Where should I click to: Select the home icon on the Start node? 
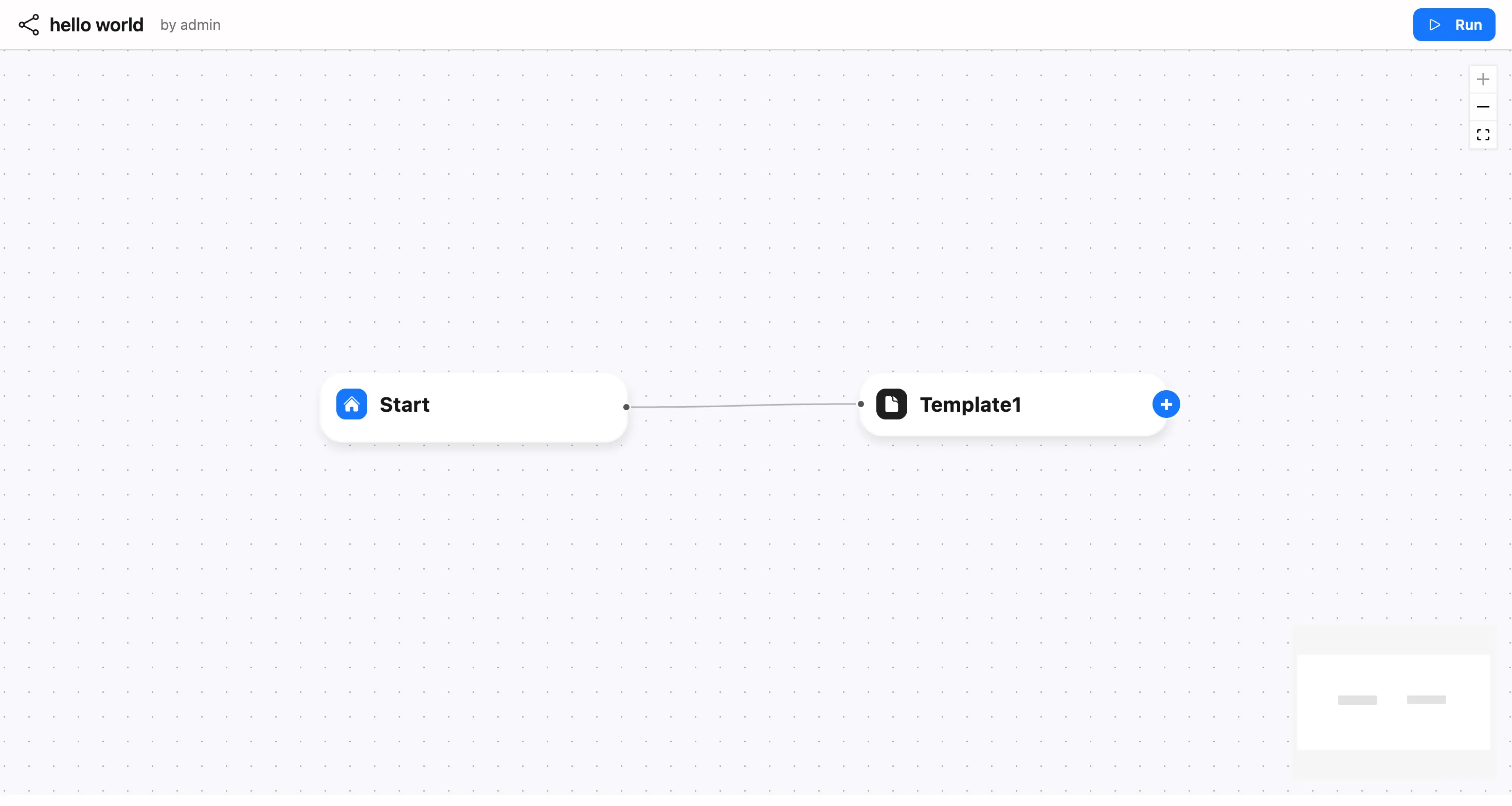(x=352, y=404)
